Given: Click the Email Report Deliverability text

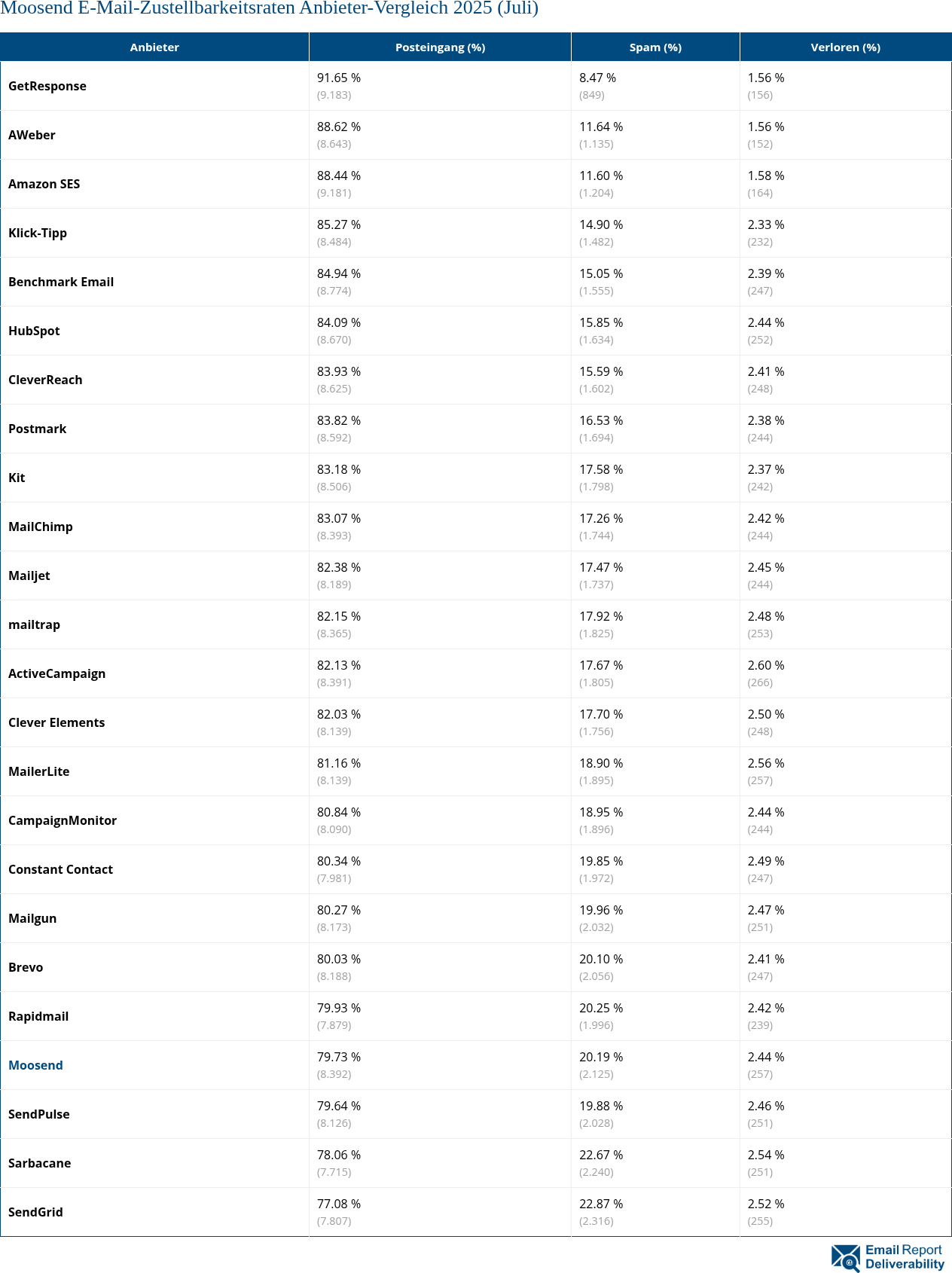Looking at the screenshot, I should coord(904,1257).
